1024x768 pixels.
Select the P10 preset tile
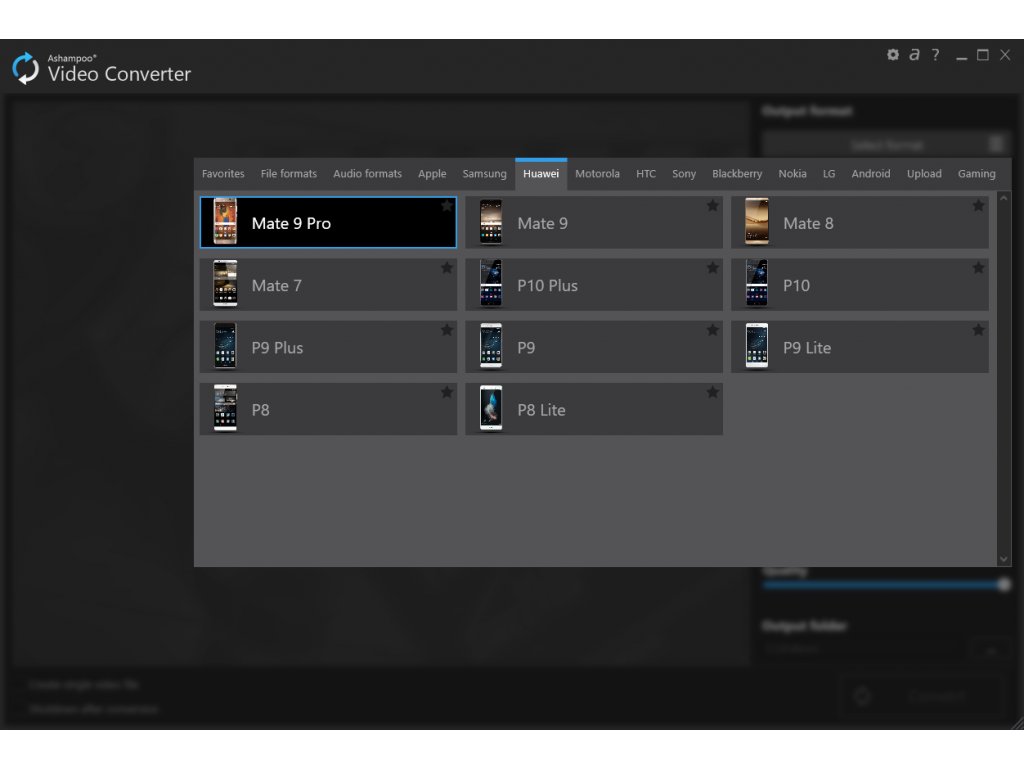[x=859, y=285]
